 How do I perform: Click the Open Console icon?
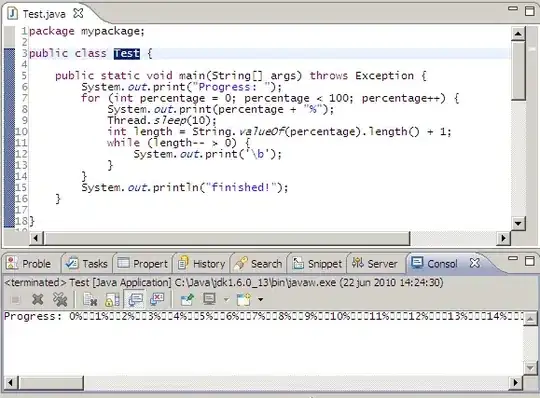pyautogui.click(x=244, y=299)
